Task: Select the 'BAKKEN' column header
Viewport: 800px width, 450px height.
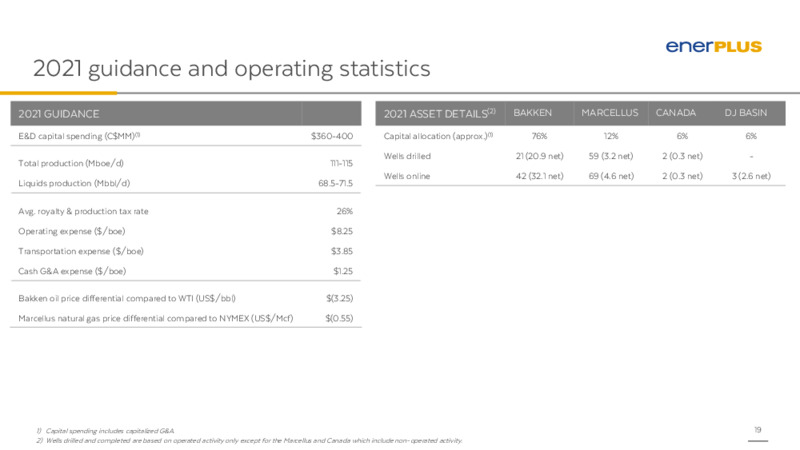Action: tap(533, 113)
